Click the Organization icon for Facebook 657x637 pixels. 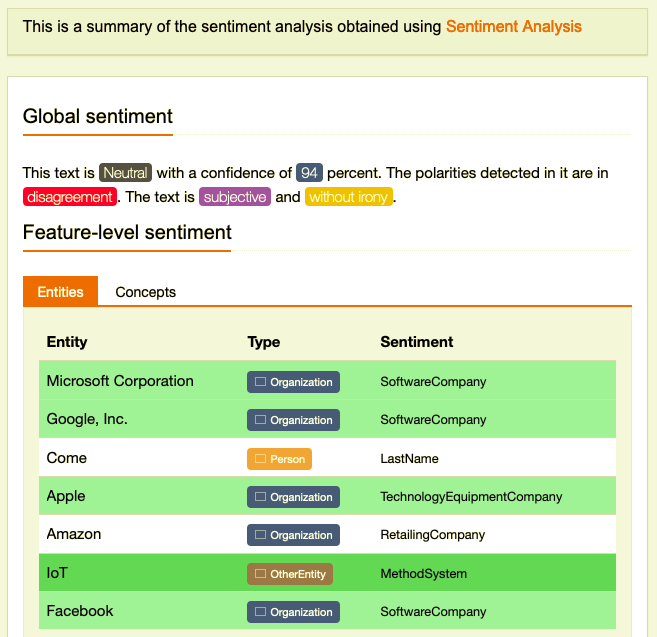click(x=260, y=612)
